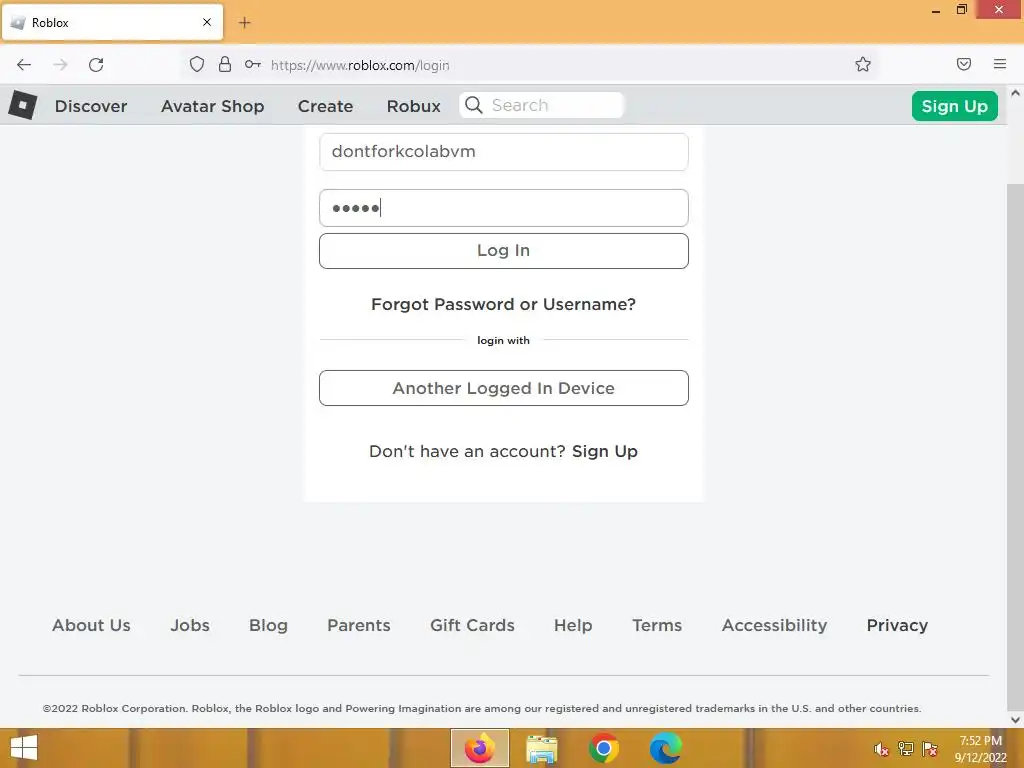Click the Roblox logo icon
The width and height of the screenshot is (1024, 768).
[22, 104]
